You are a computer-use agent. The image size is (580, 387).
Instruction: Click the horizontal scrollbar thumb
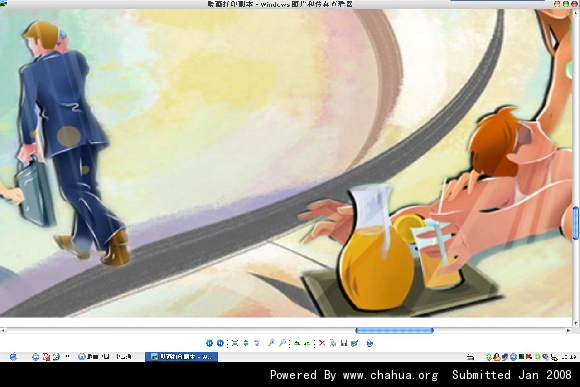[394, 330]
